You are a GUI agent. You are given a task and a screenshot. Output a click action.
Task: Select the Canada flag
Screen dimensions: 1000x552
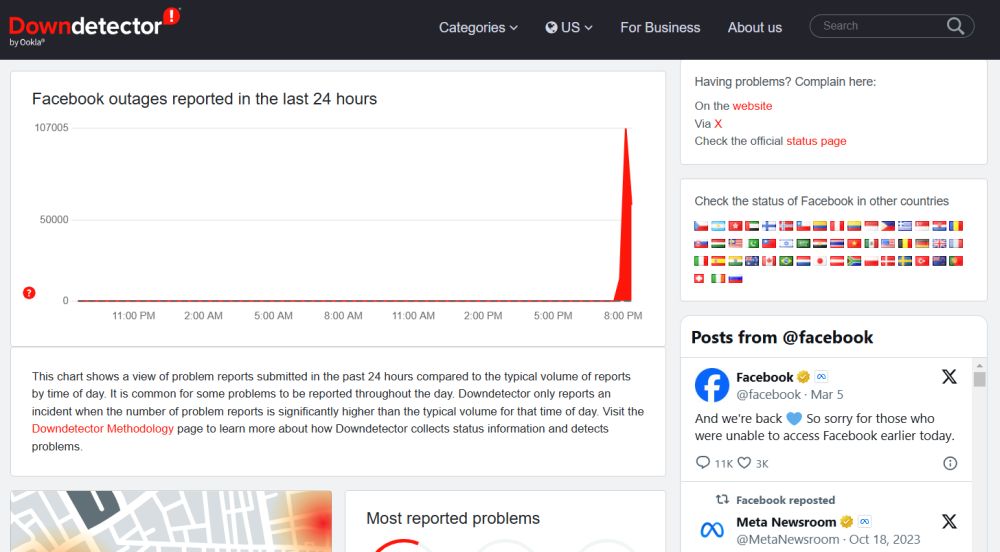pos(769,261)
